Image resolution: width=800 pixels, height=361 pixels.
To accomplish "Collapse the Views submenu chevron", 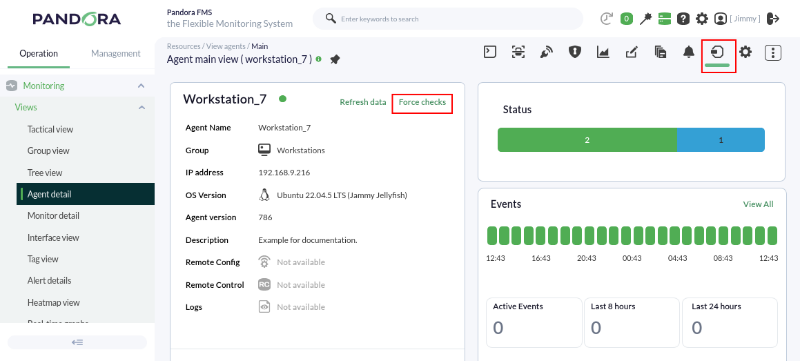I will 142,108.
